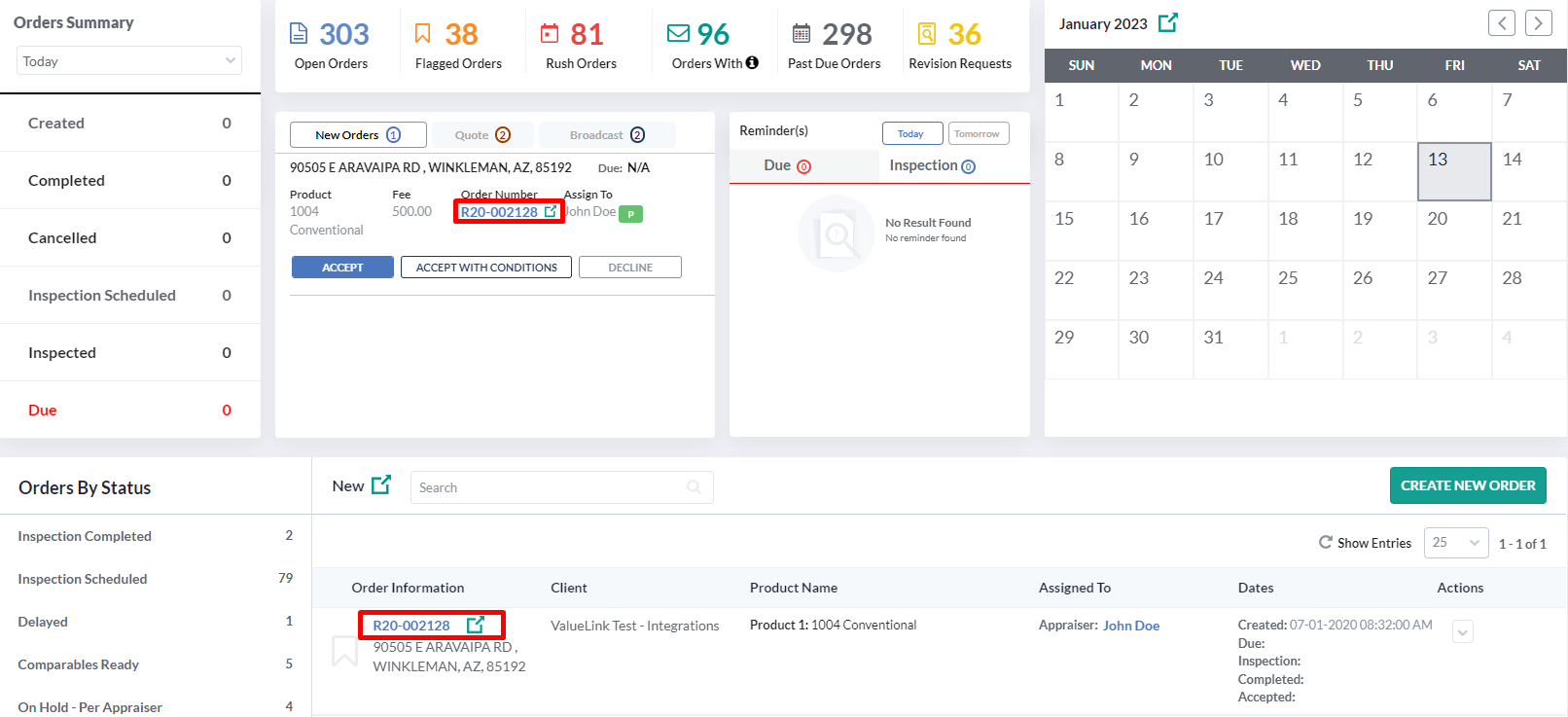Select Inspection Scheduled 79 in Orders By Status
Image resolution: width=1568 pixels, height=717 pixels.
pos(156,579)
